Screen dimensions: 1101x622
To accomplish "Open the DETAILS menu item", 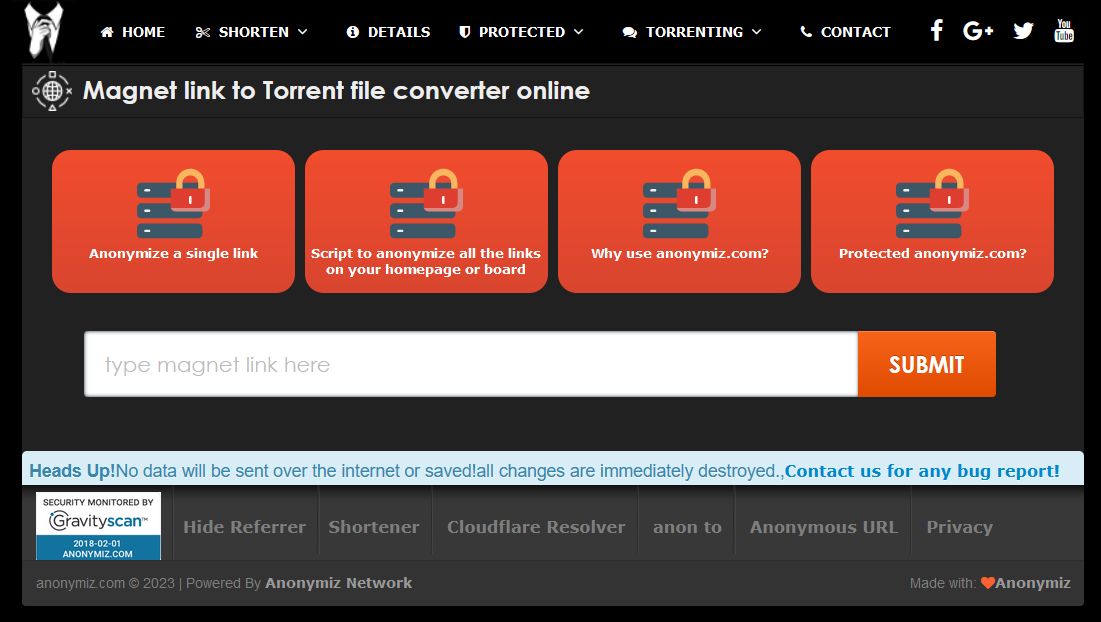I will pos(388,32).
